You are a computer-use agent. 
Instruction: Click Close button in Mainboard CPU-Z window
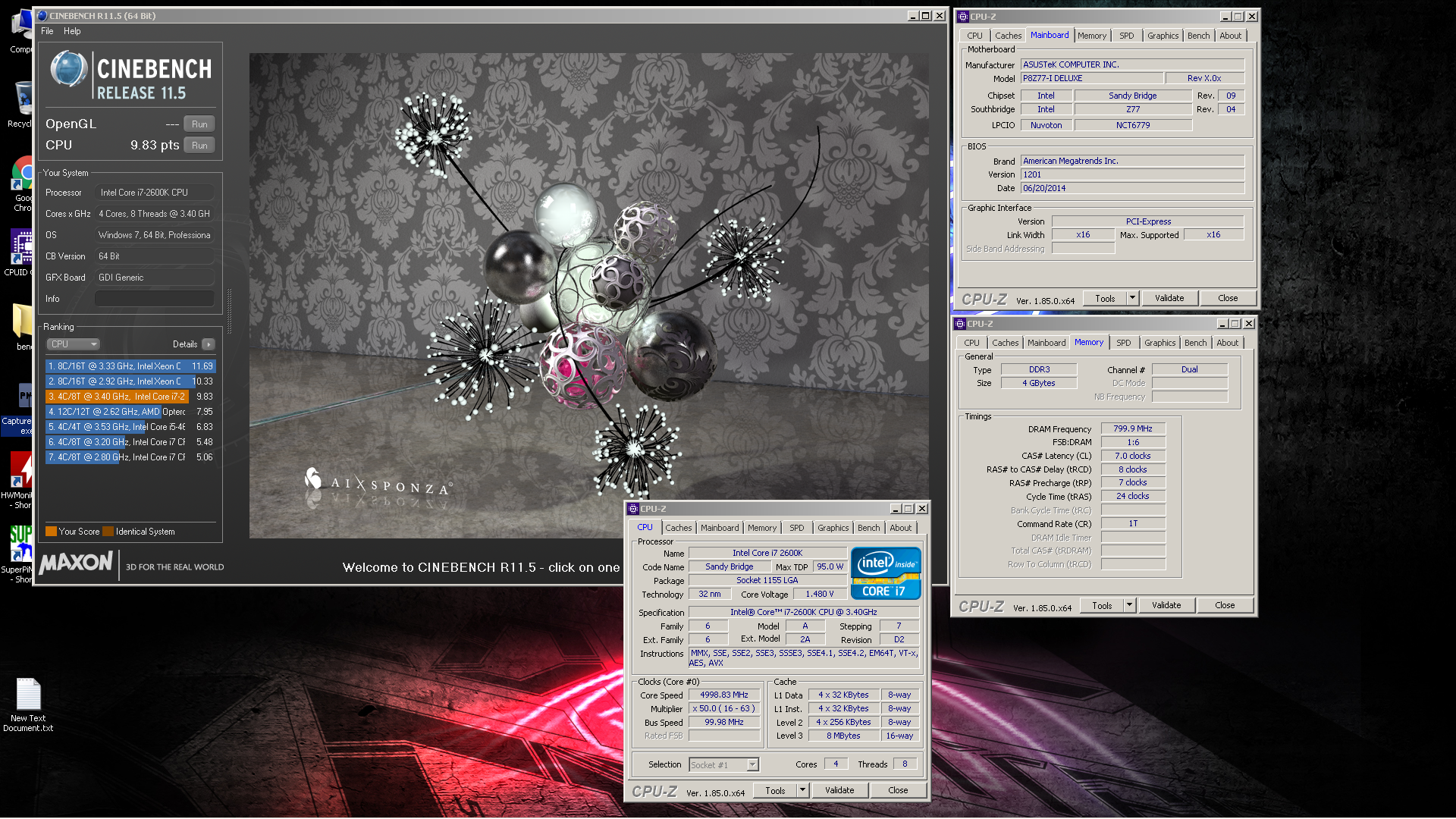pos(1227,299)
